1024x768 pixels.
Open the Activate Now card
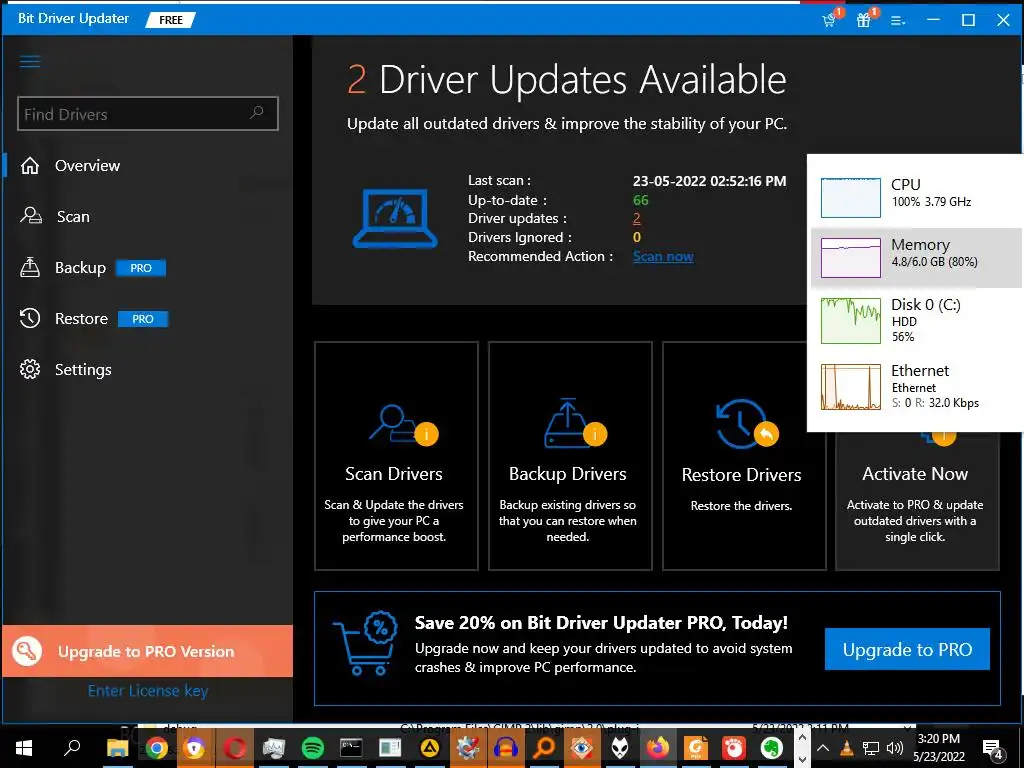coord(917,500)
